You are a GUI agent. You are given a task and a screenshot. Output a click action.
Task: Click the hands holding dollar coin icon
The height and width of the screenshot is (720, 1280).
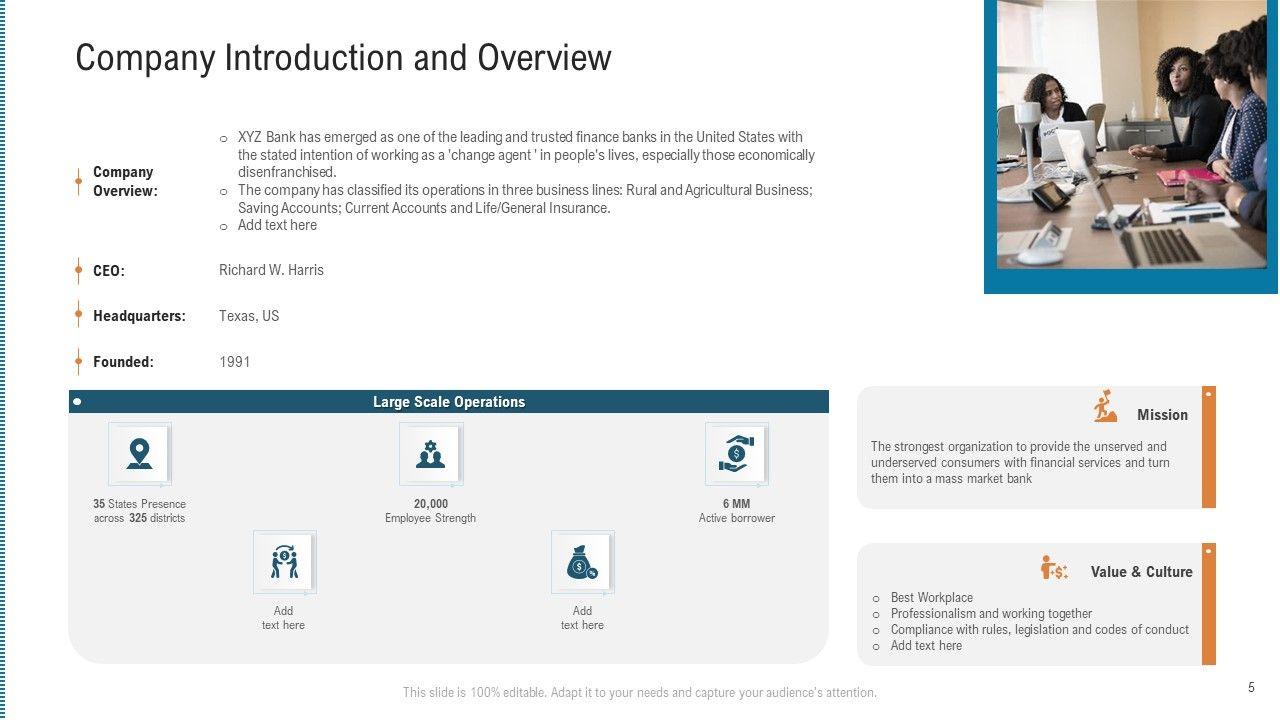[x=737, y=454]
